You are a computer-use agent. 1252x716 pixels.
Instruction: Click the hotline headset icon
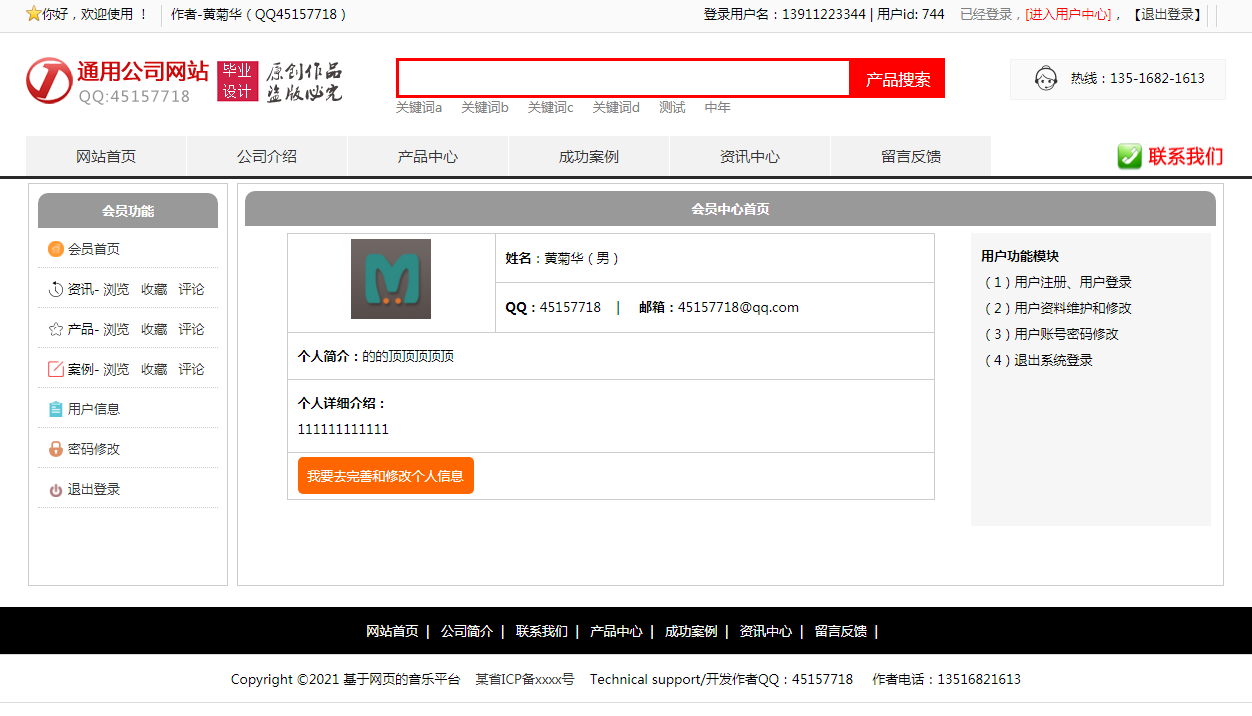[1046, 78]
